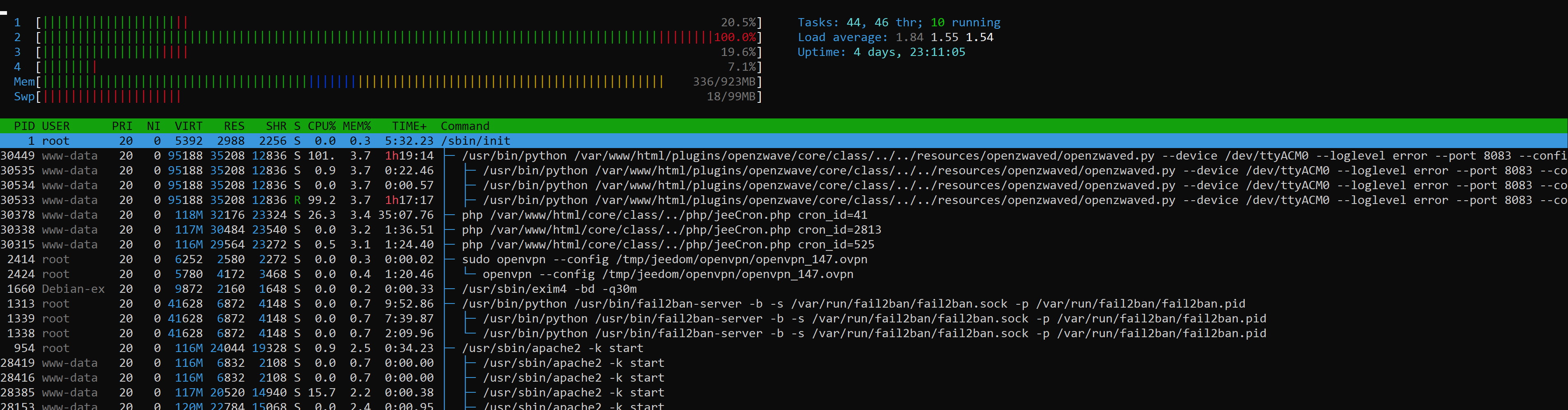
Task: Sort processes by MEM% column header
Action: (x=356, y=126)
